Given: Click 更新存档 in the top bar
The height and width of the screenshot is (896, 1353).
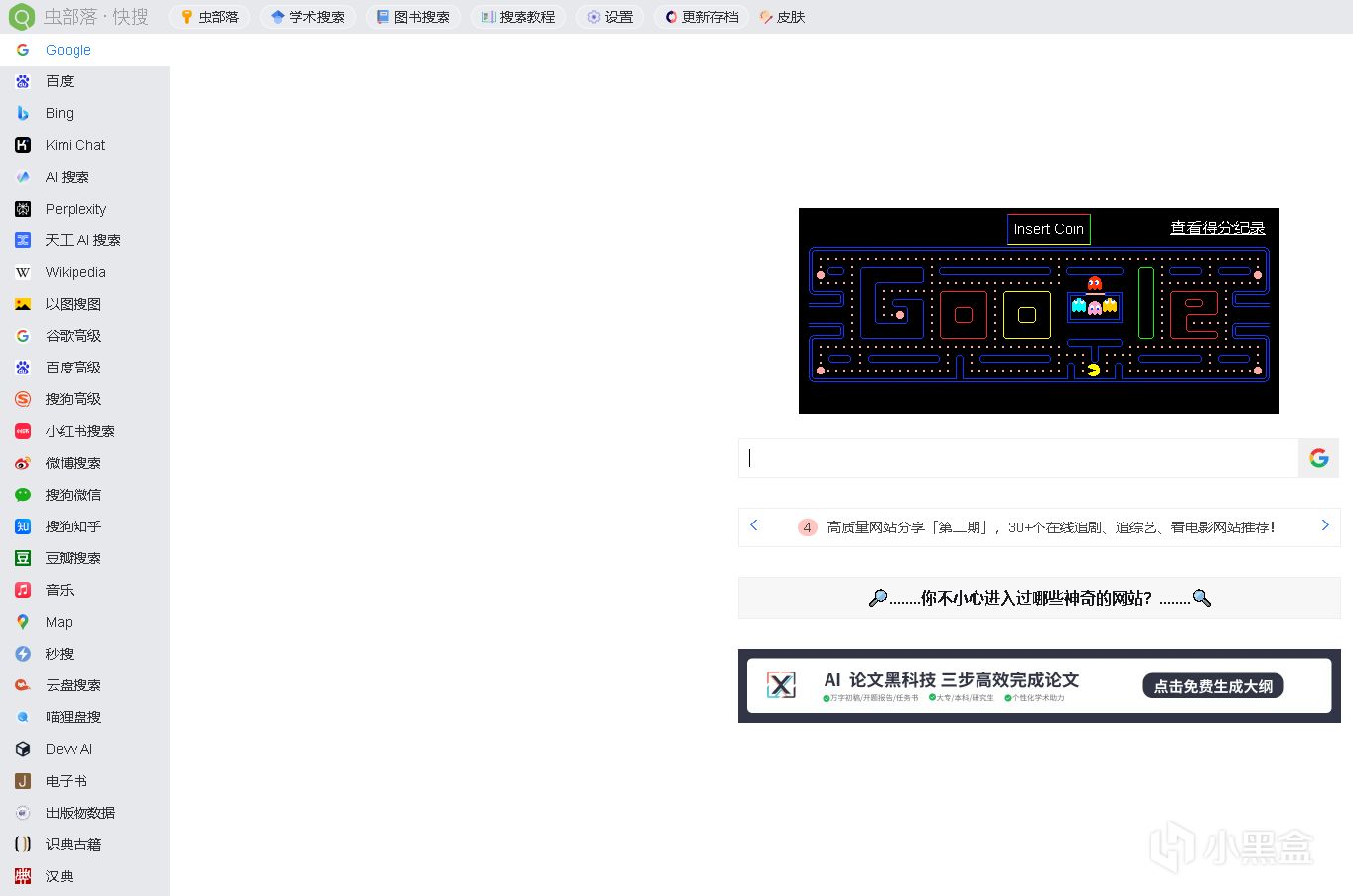Looking at the screenshot, I should click(x=701, y=17).
